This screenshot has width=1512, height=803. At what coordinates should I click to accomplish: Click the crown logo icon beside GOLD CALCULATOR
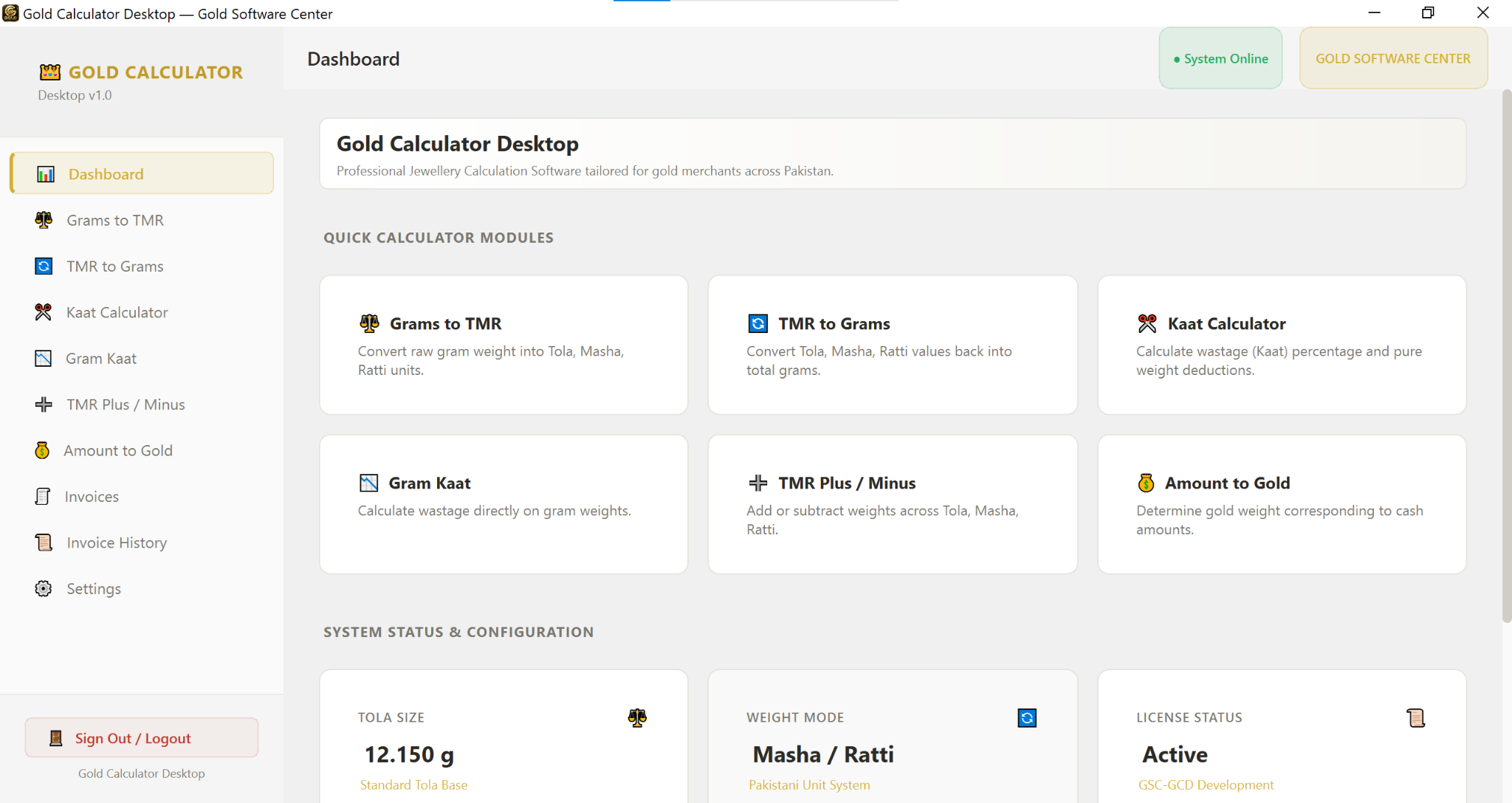click(x=50, y=72)
